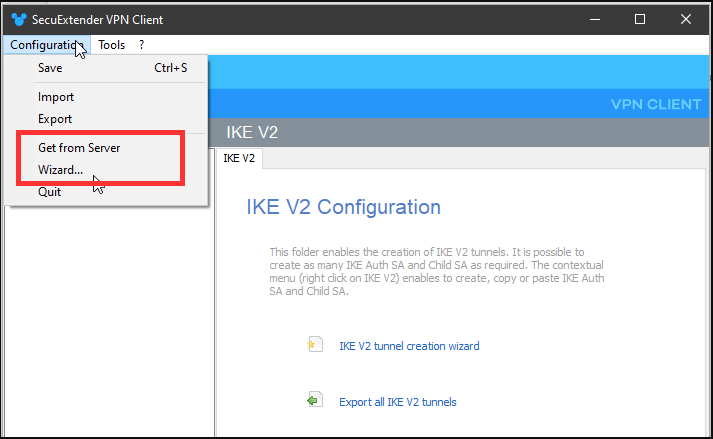Open the Configuration menu
The image size is (713, 439).
coord(44,45)
